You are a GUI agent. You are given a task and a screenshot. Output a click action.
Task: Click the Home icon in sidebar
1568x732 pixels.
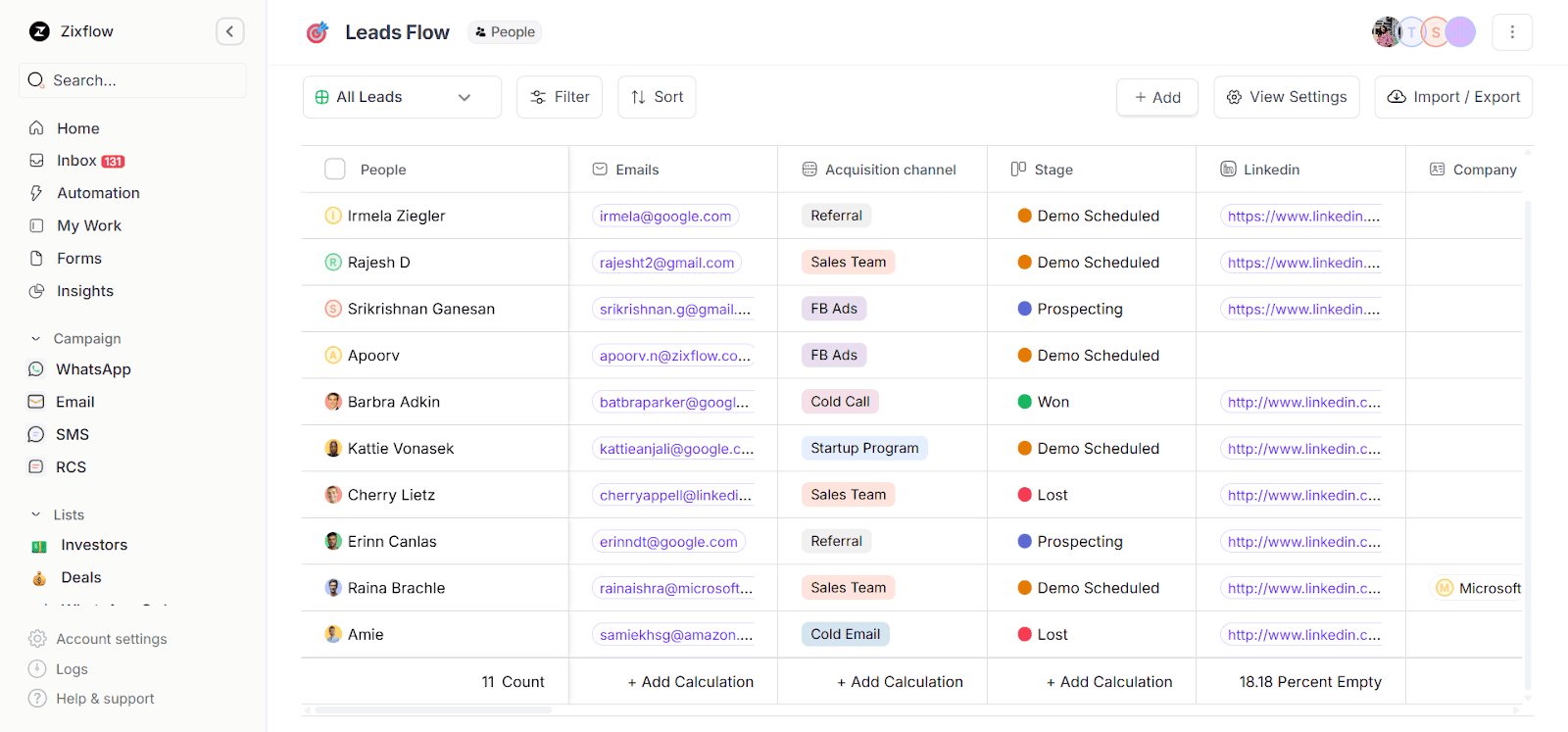click(x=36, y=127)
